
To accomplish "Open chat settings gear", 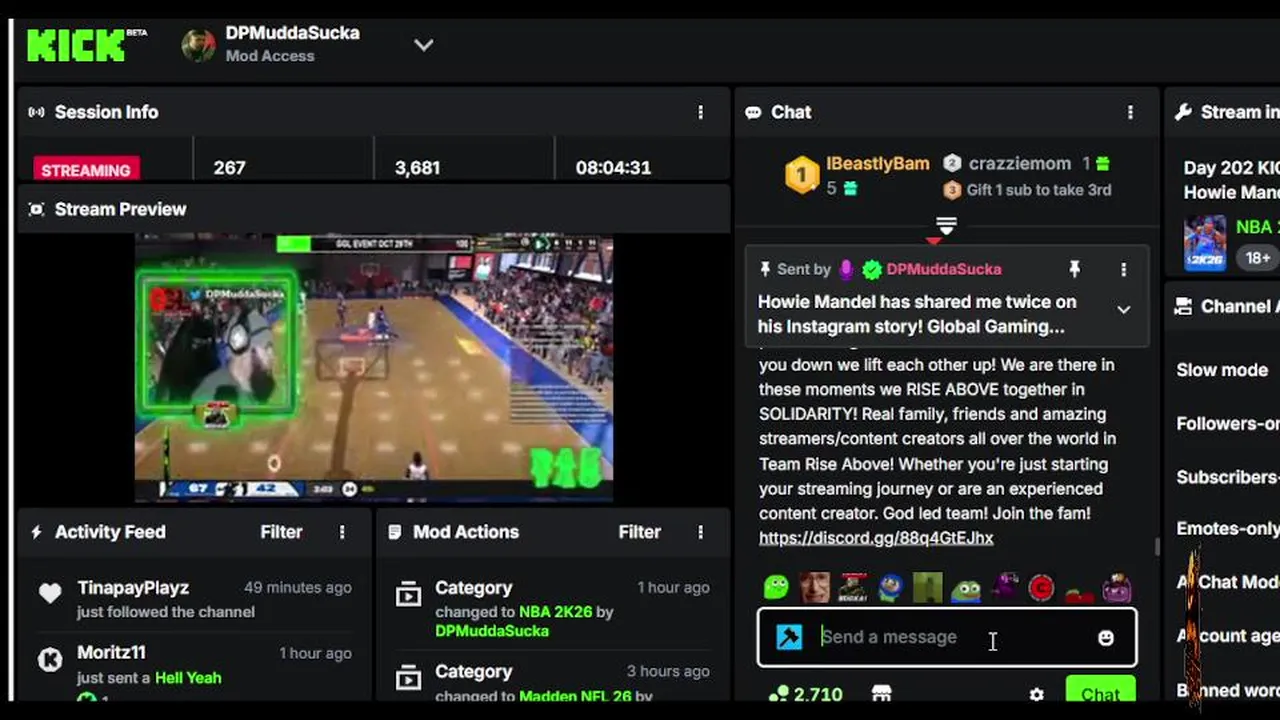I will (x=1036, y=694).
